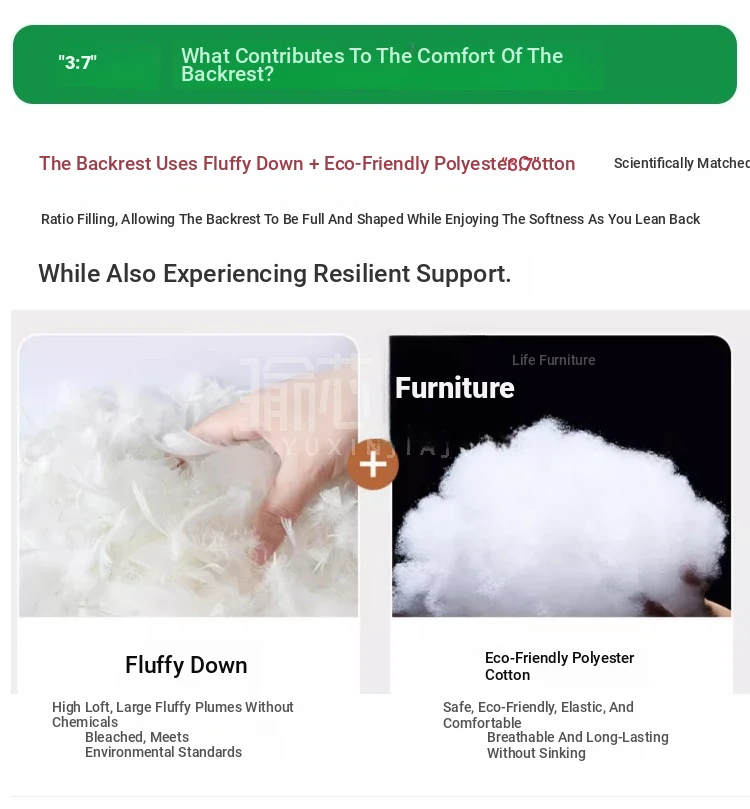The width and height of the screenshot is (750, 809).
Task: Click the green backrest comfort banner
Action: [x=375, y=64]
